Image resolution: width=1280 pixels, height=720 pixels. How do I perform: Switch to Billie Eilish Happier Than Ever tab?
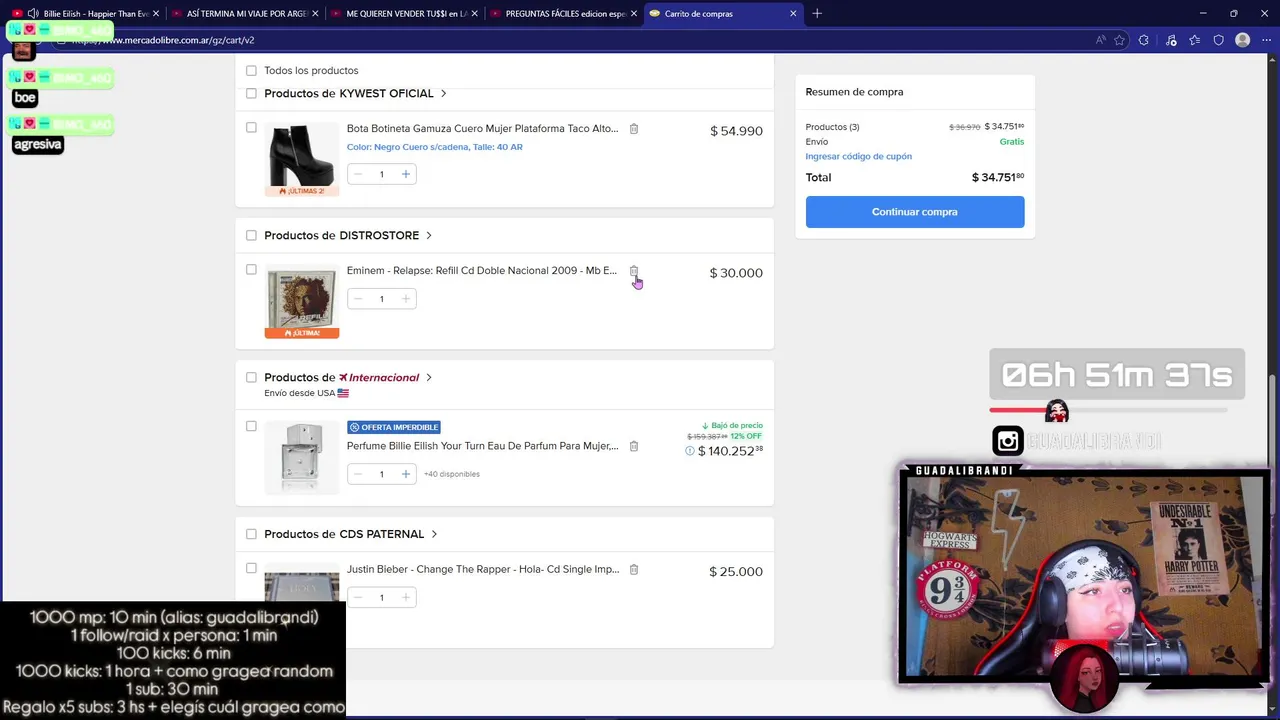87,14
